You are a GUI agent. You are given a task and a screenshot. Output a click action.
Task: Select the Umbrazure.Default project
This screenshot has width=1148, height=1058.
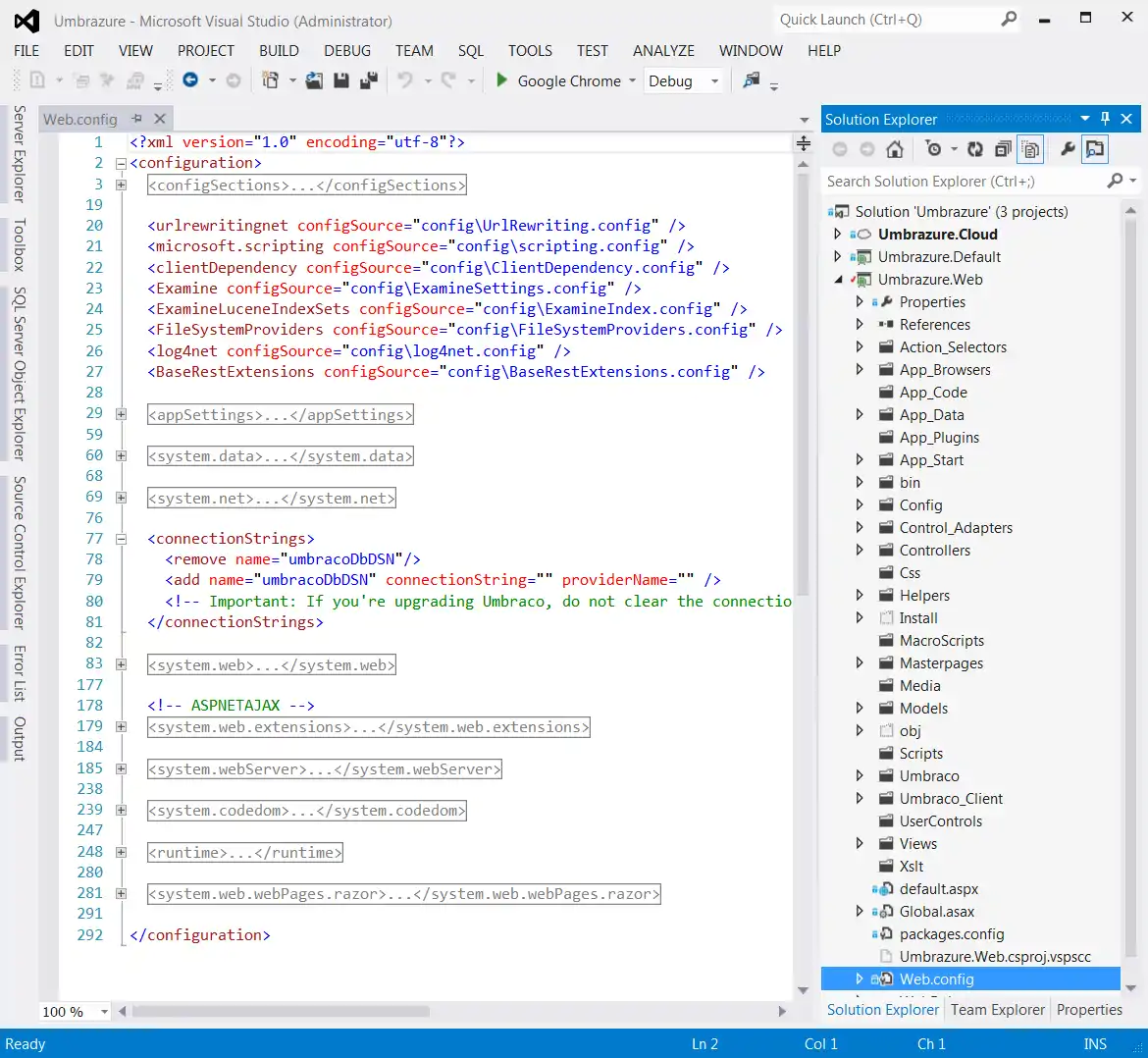939,257
